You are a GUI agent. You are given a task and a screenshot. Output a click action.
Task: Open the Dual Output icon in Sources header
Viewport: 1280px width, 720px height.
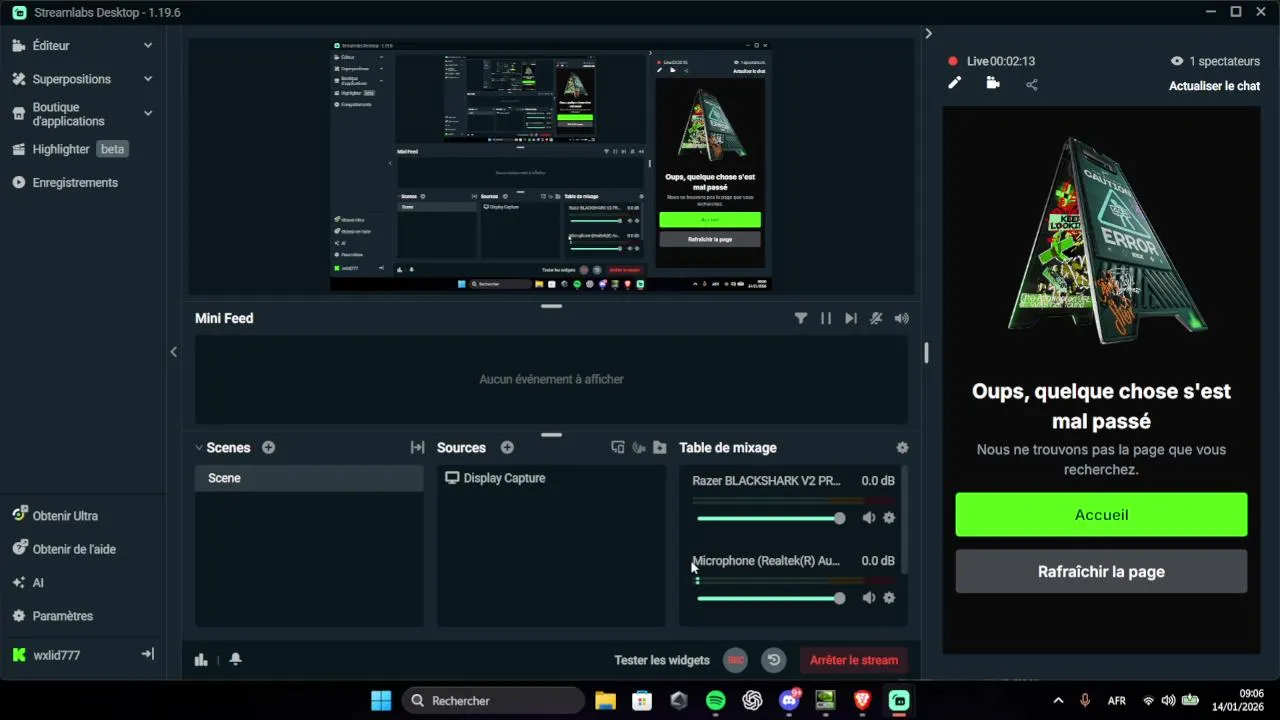pos(618,448)
